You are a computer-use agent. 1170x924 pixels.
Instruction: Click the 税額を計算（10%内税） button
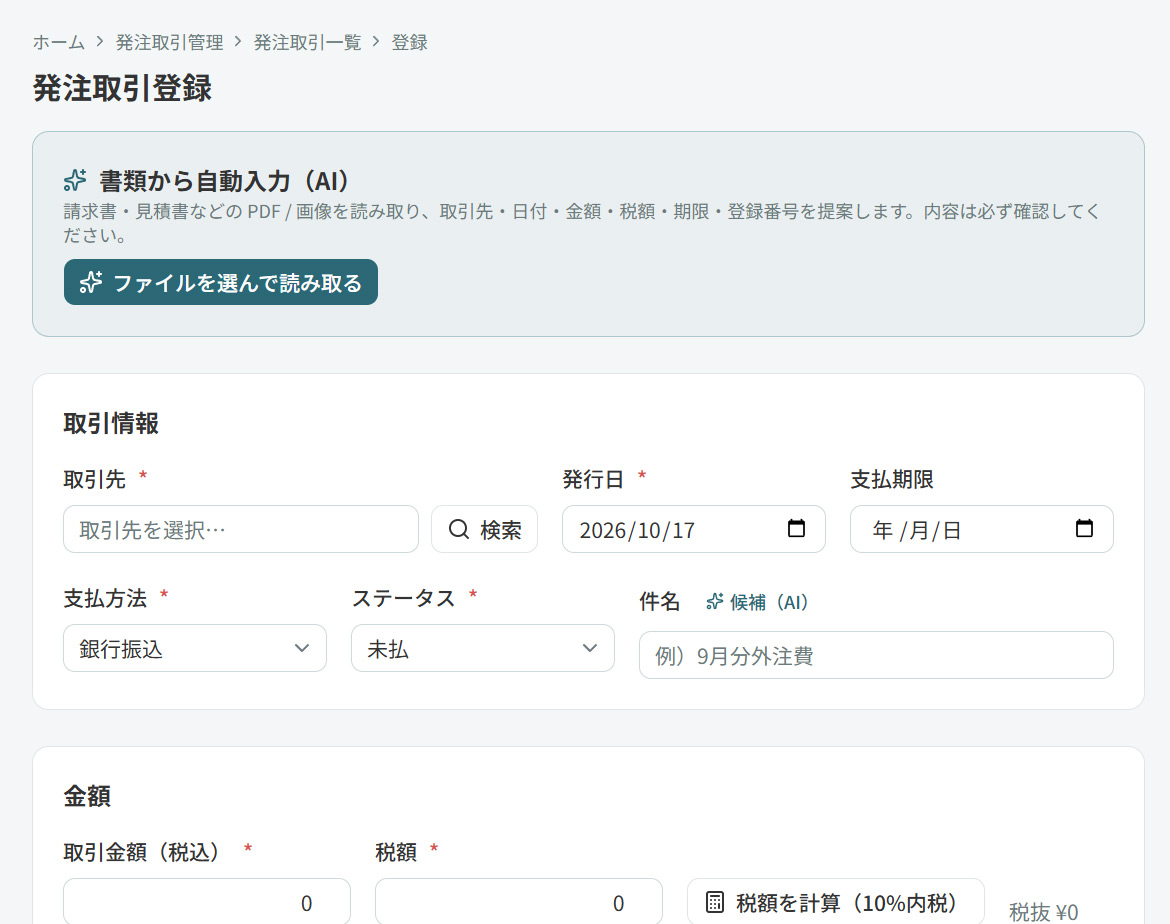836,902
